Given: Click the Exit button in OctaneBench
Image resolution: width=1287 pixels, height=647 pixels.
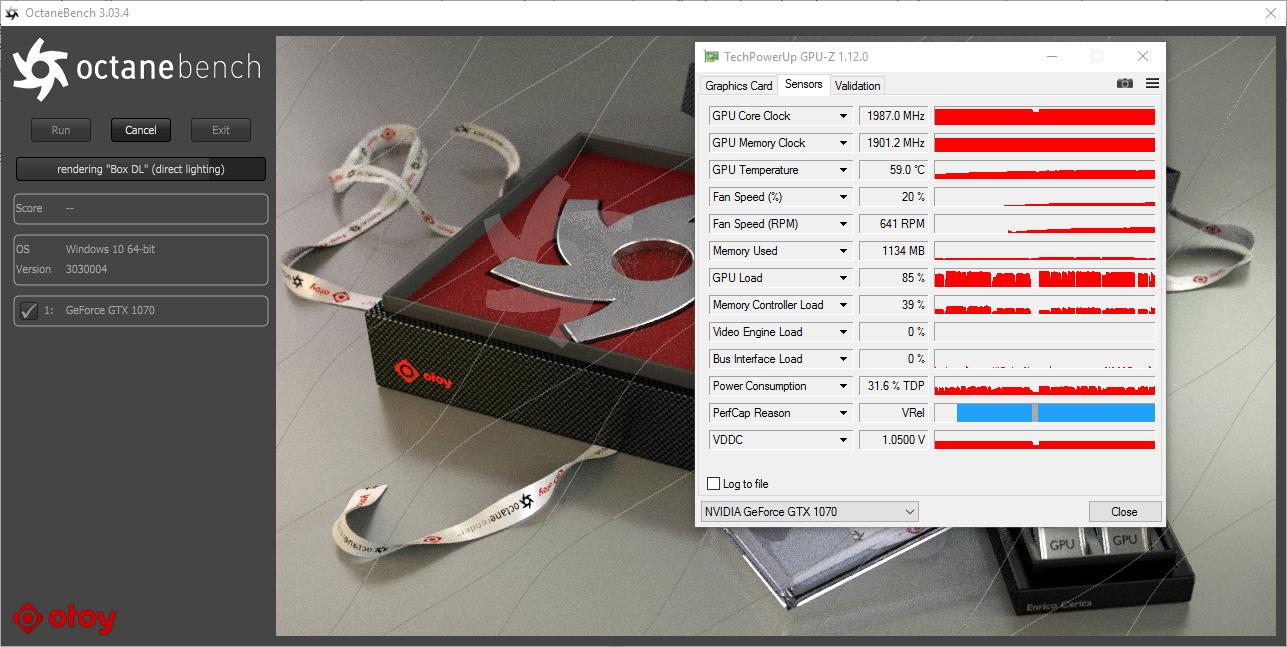Looking at the screenshot, I should [221, 130].
